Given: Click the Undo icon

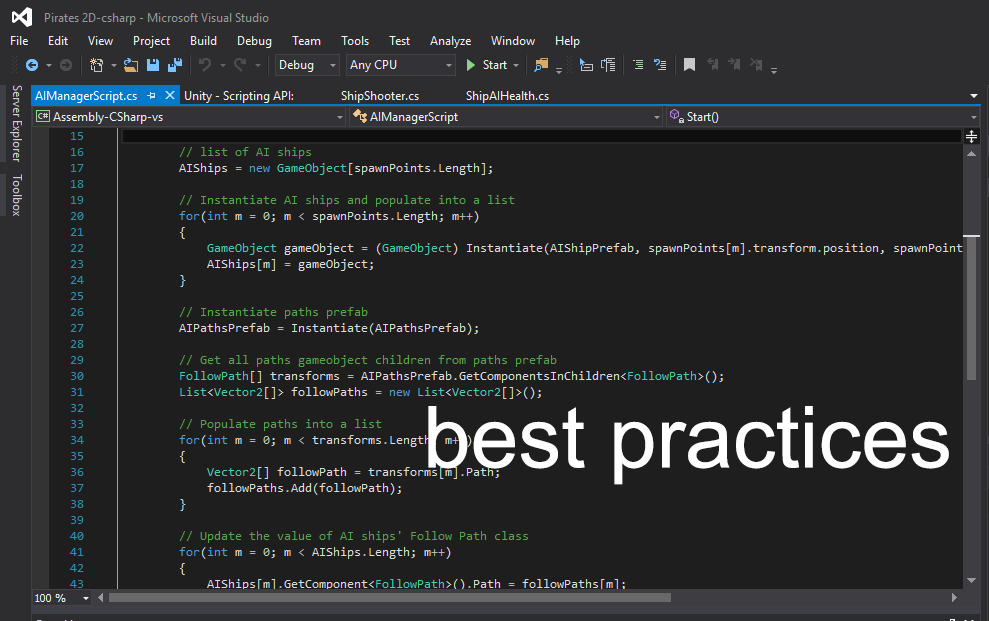Looking at the screenshot, I should [x=206, y=66].
